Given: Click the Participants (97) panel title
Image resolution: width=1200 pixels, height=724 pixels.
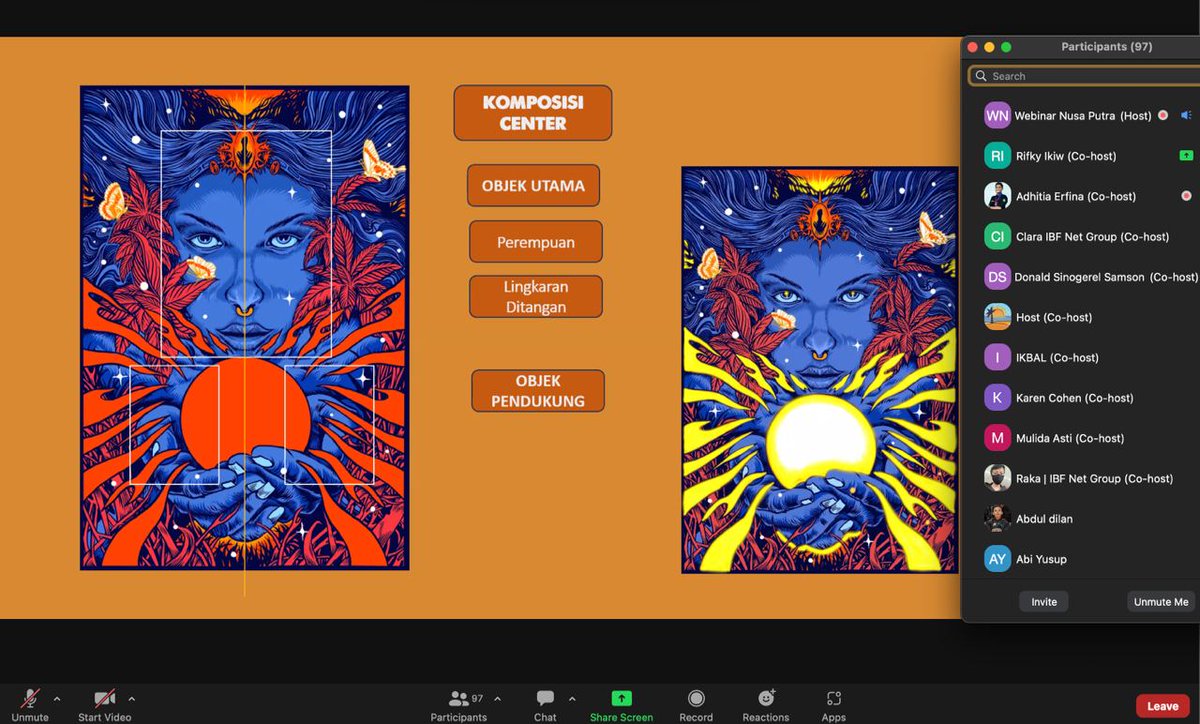Looking at the screenshot, I should point(1107,47).
